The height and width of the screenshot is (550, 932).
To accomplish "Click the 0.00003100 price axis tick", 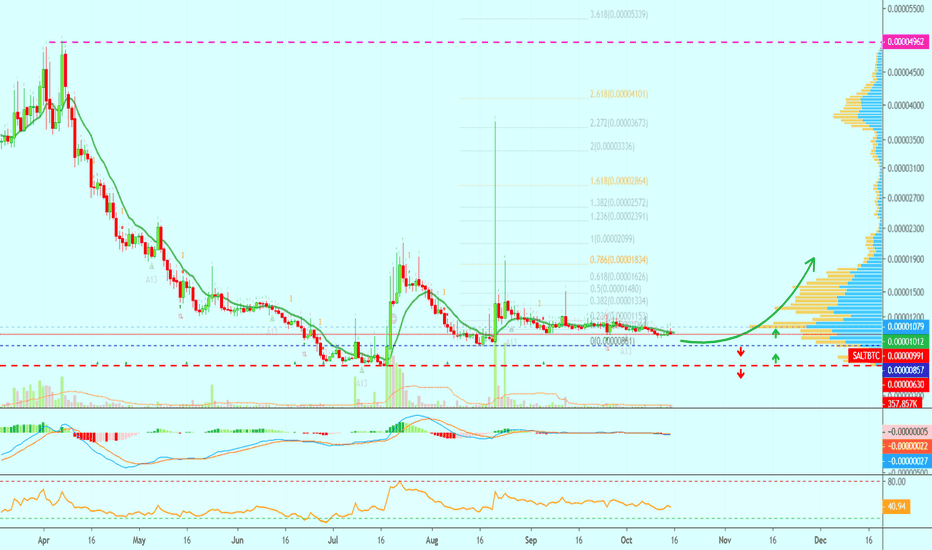I will pos(906,168).
